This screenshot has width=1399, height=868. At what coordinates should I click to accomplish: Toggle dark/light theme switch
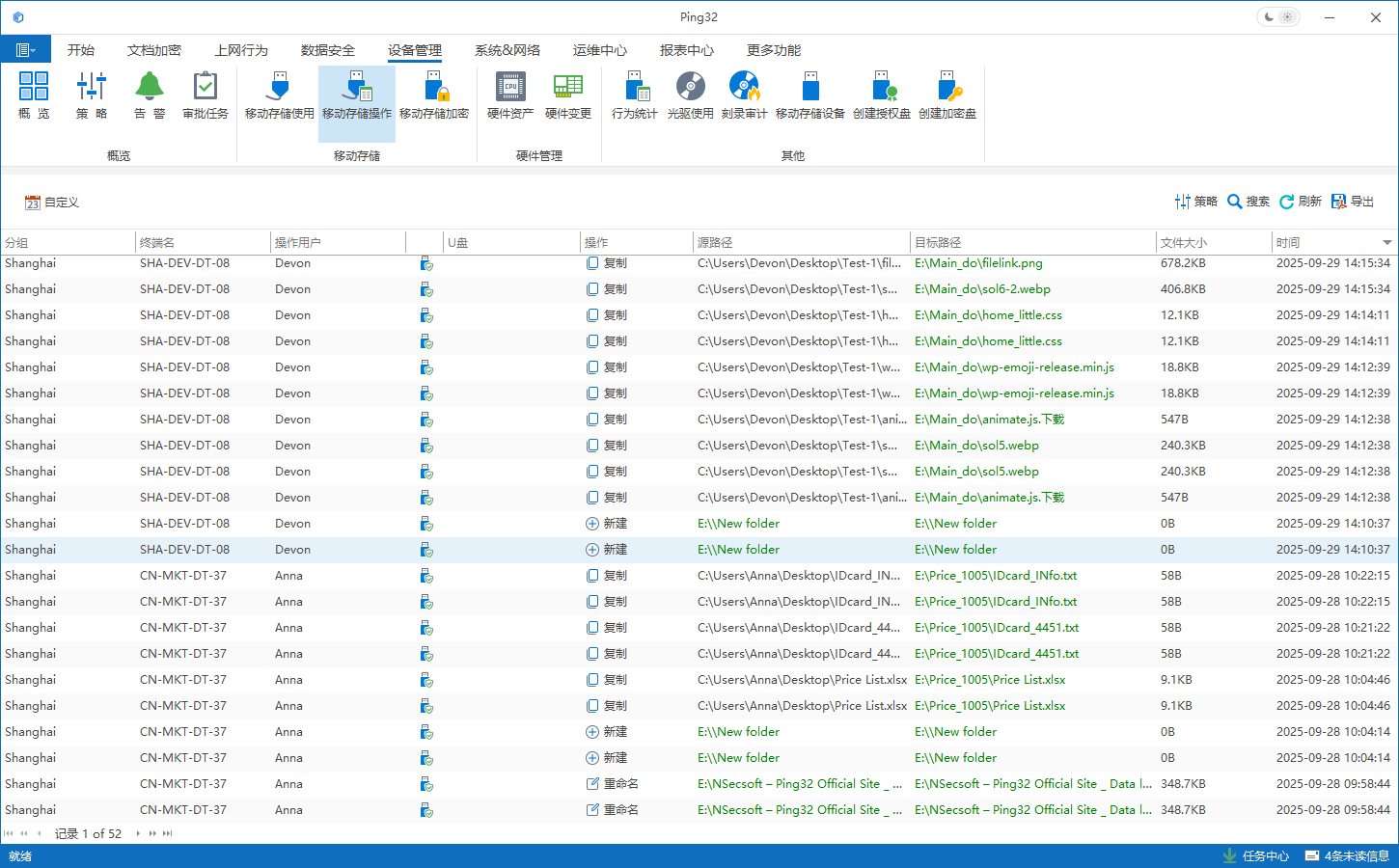pyautogui.click(x=1278, y=17)
